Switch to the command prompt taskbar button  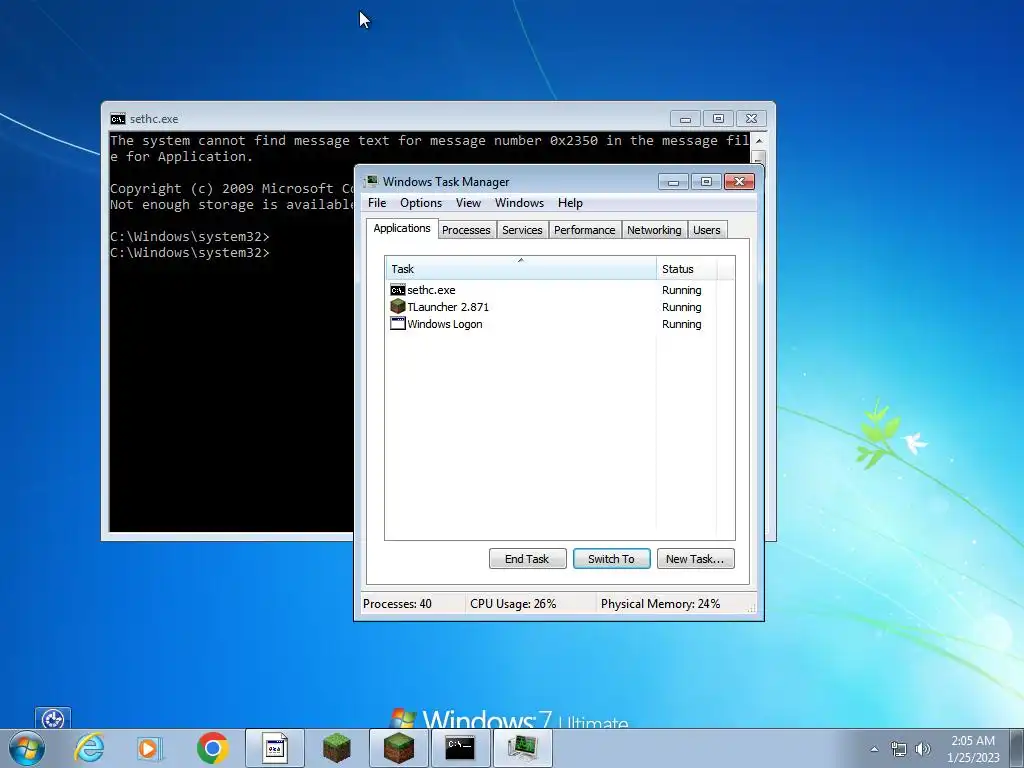pyautogui.click(x=460, y=748)
